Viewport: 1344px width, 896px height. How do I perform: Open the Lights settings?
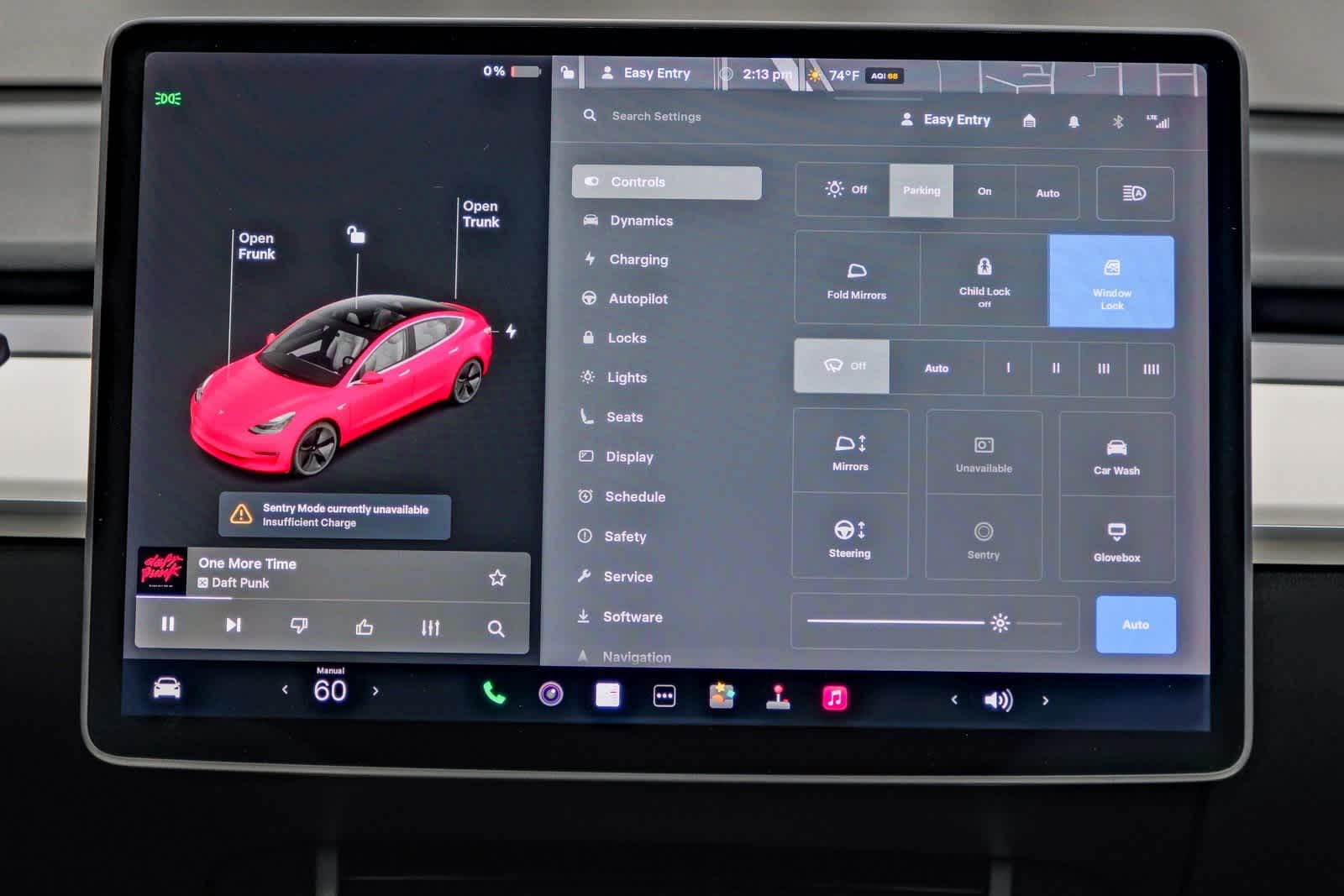613,377
